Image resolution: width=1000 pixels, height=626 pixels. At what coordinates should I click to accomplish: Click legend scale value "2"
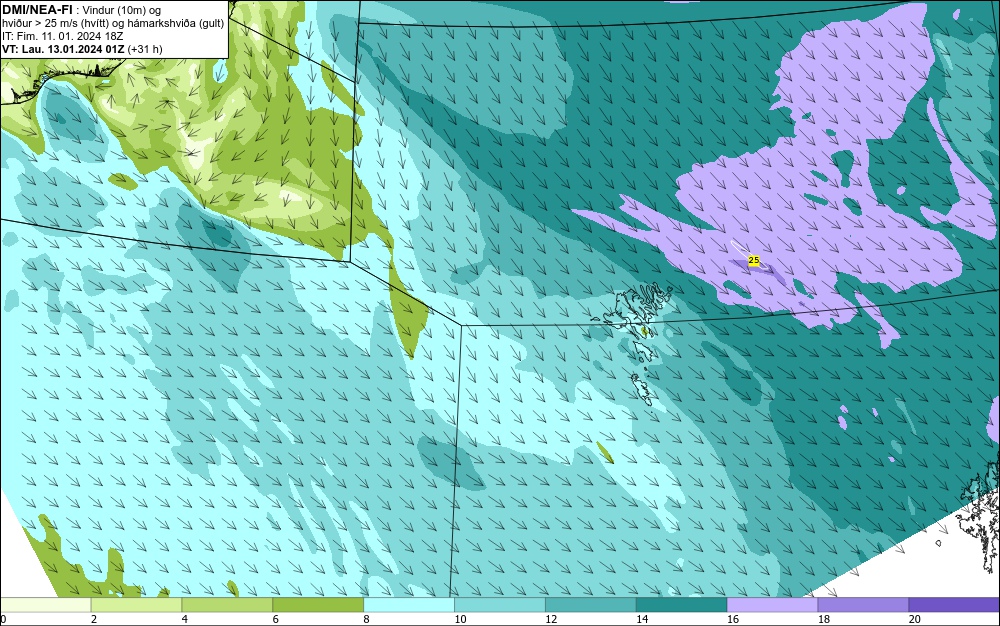pyautogui.click(x=94, y=619)
